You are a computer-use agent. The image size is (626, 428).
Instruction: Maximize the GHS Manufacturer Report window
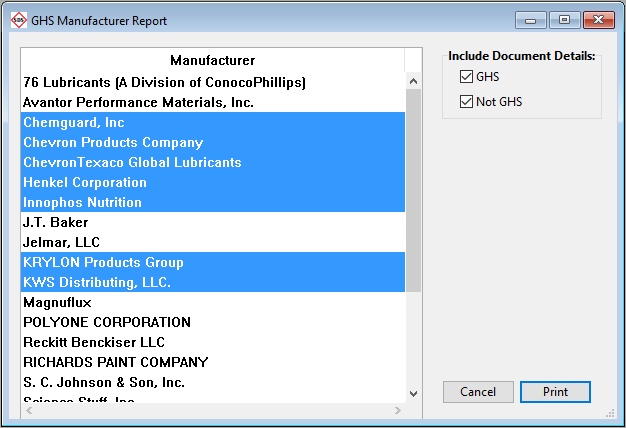[x=564, y=20]
